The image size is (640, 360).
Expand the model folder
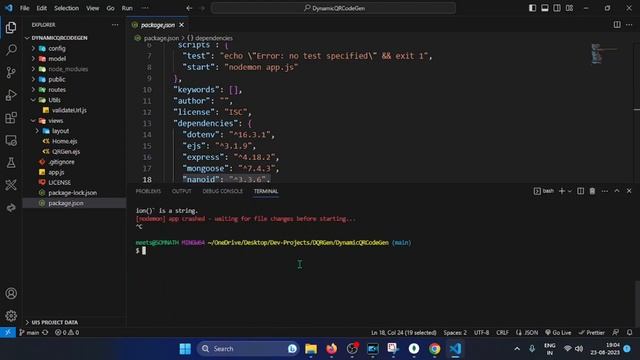[x=33, y=59]
